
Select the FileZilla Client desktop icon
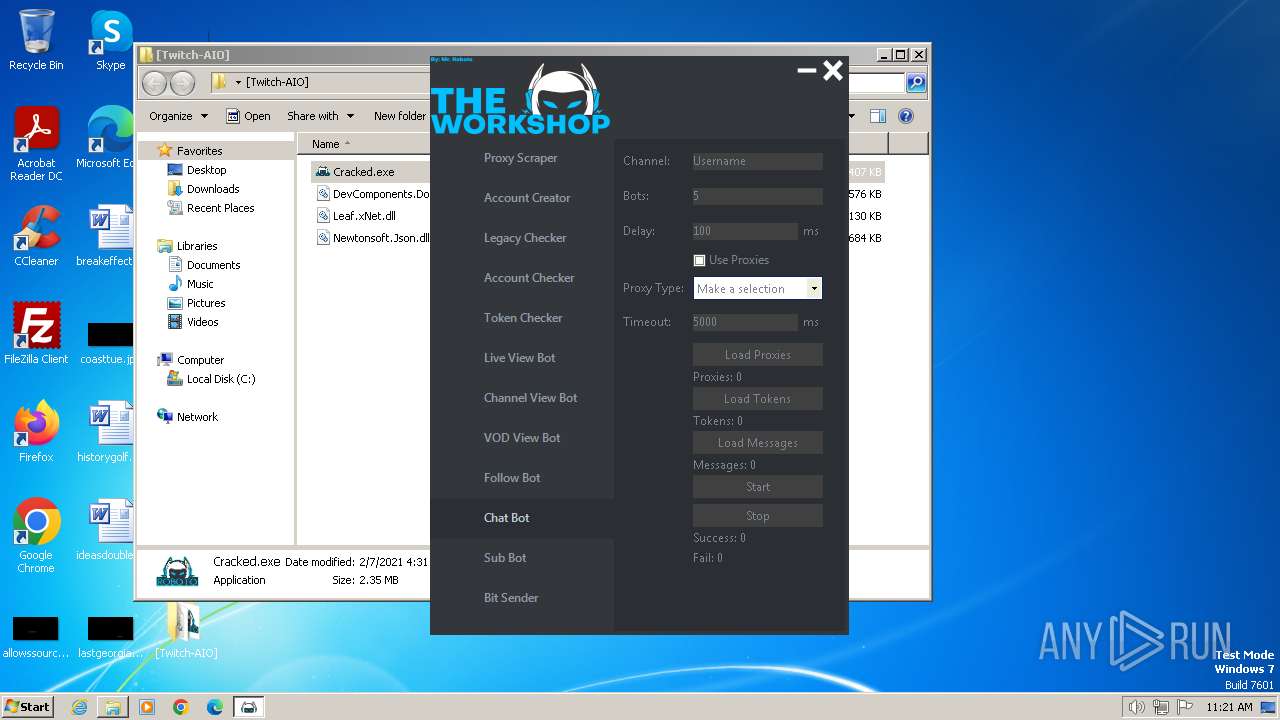coord(36,334)
